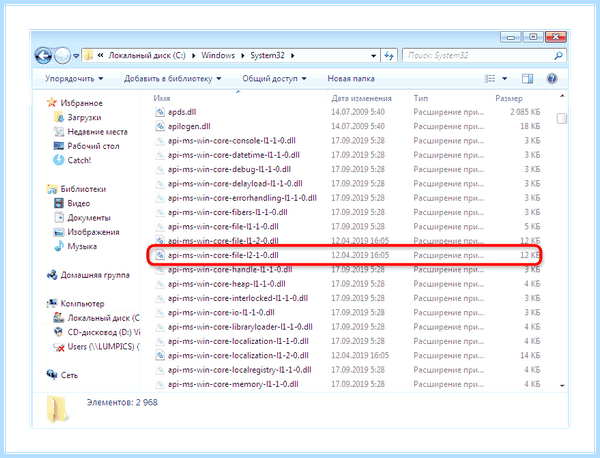Screen dimensions: 600x458
Task: Change view using the view icon
Action: pos(490,78)
